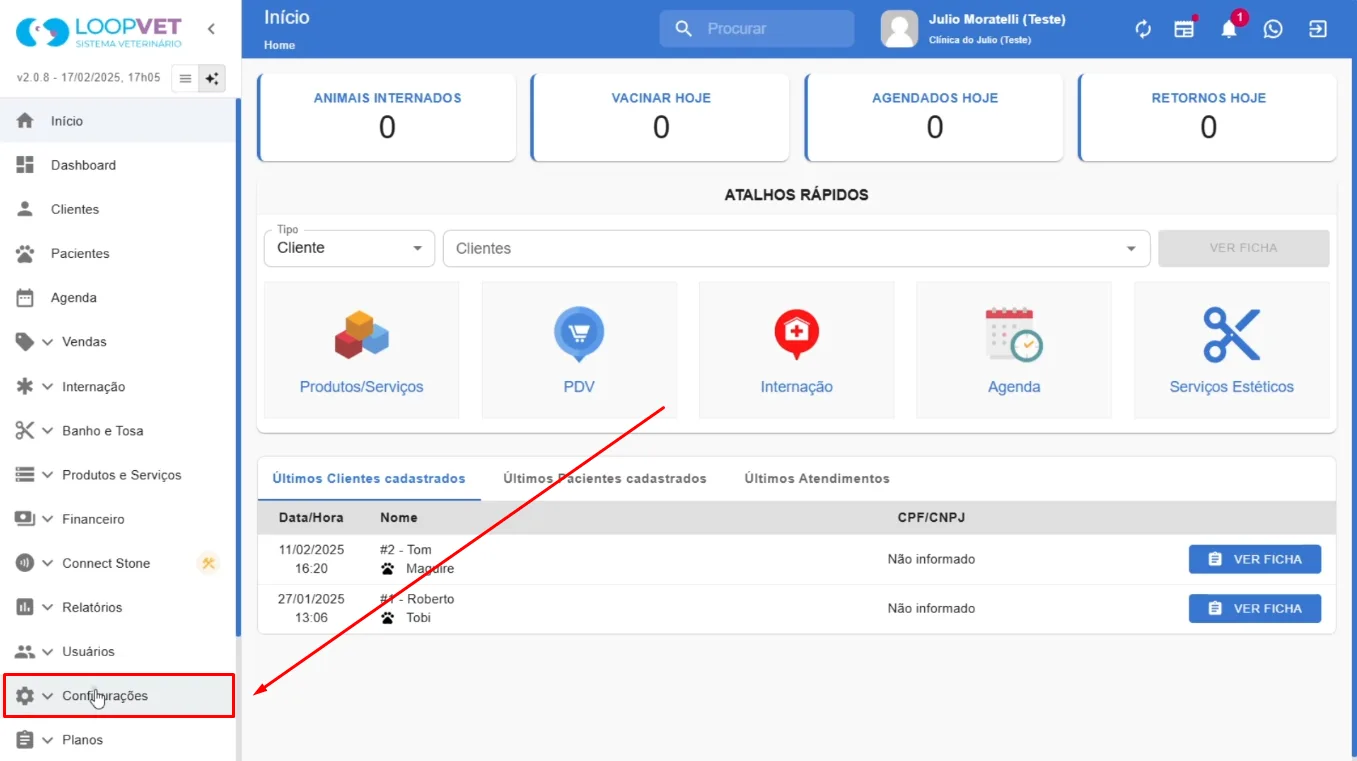Switch to Últimos Atendimentos tab
This screenshot has height=761, width=1357.
tap(817, 479)
